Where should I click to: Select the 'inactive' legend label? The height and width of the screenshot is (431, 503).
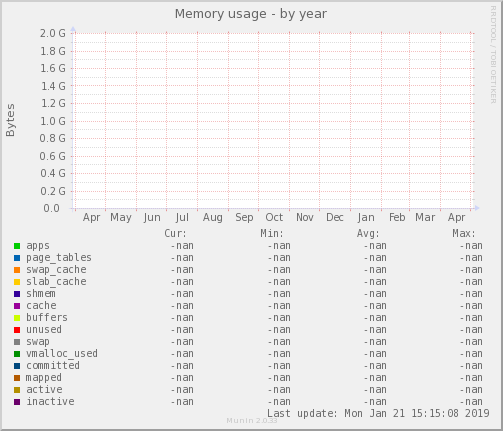(51, 402)
